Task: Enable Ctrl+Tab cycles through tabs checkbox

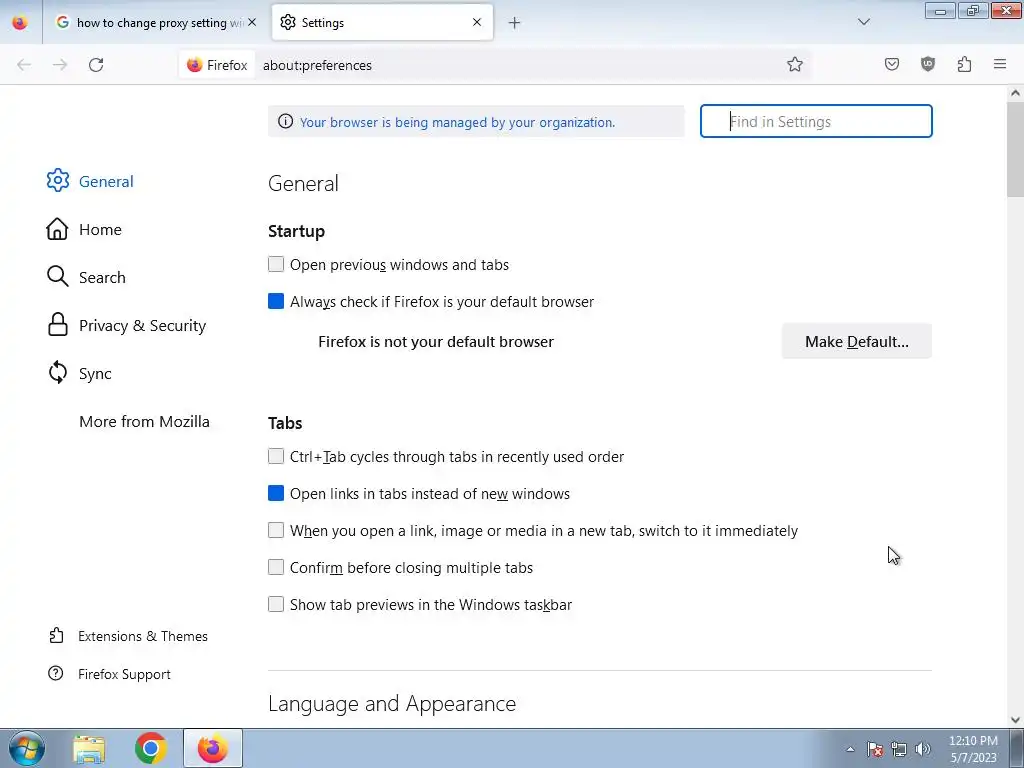Action: coord(276,456)
